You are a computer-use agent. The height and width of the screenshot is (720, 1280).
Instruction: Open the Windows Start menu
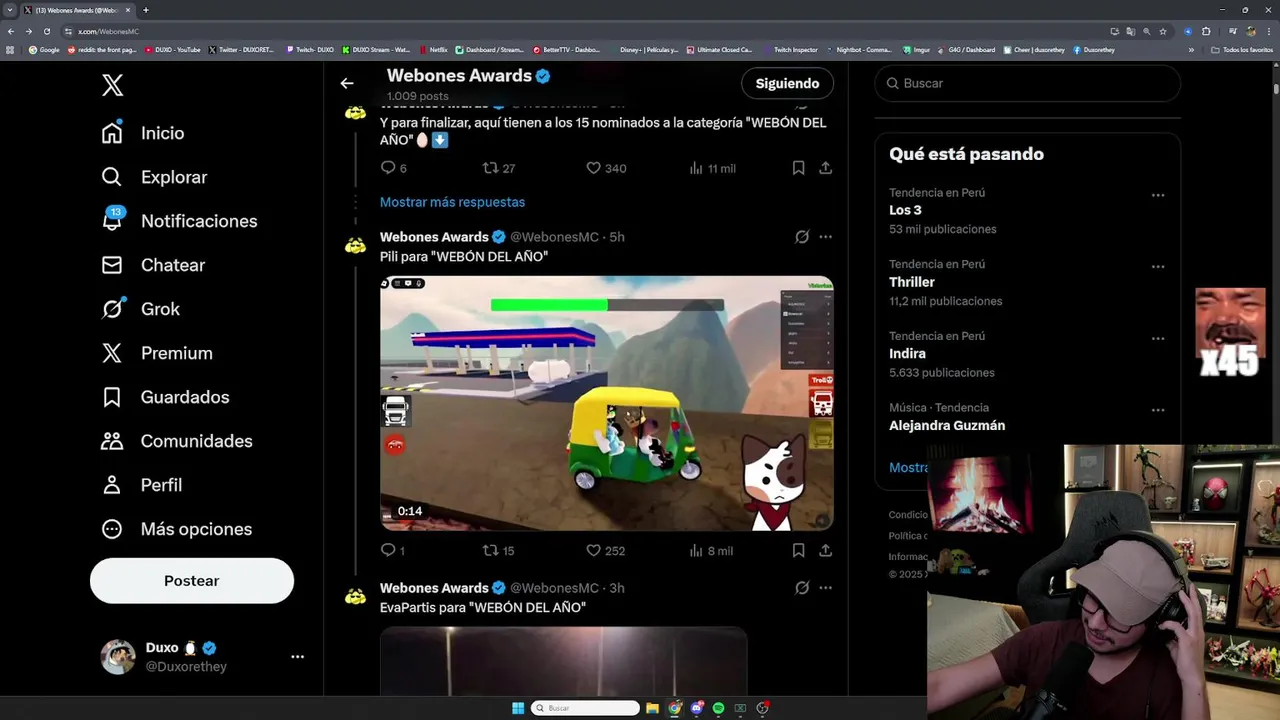[518, 708]
